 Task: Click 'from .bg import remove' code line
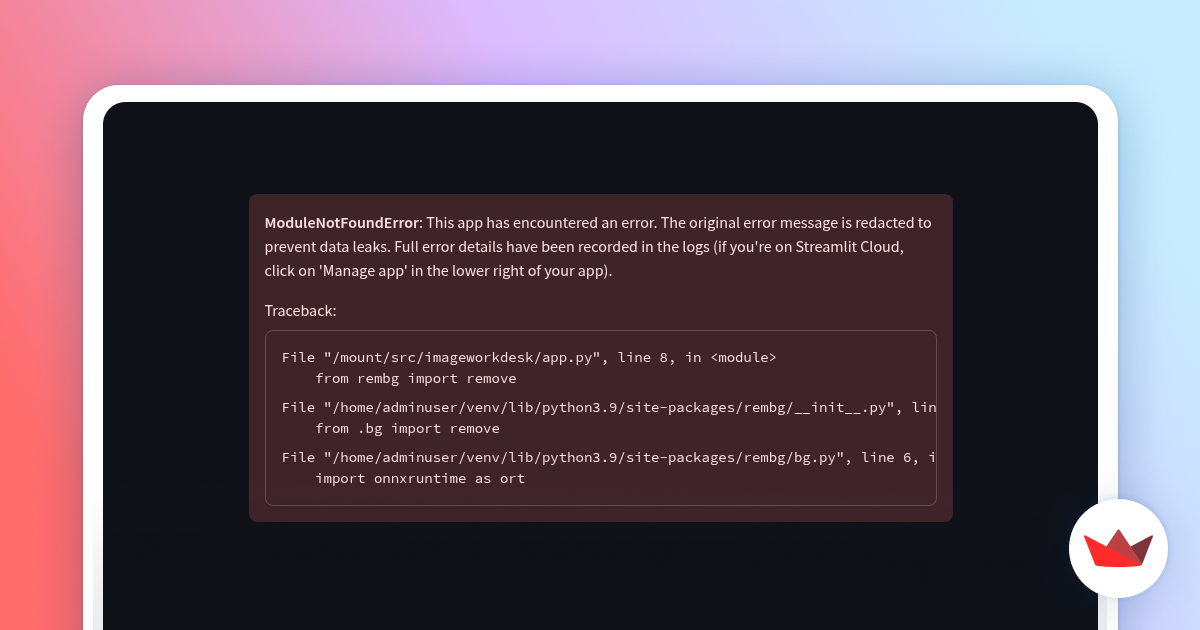point(407,429)
